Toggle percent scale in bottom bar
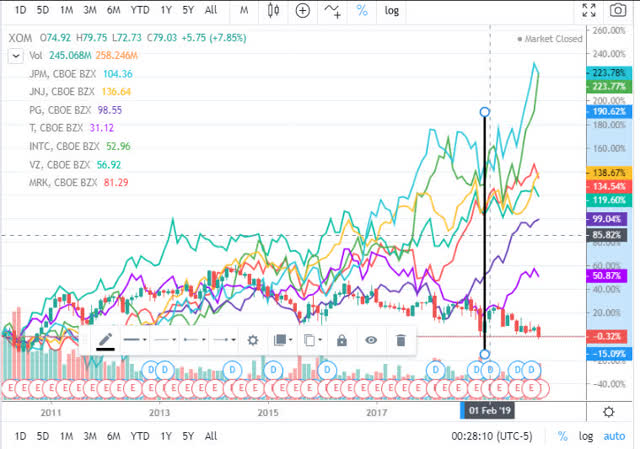The image size is (640, 449). point(563,436)
